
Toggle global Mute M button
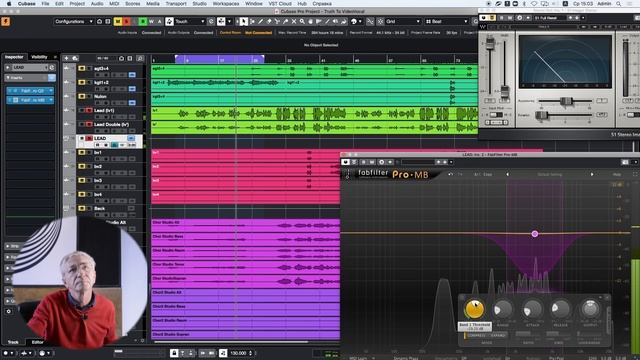[x=118, y=22]
